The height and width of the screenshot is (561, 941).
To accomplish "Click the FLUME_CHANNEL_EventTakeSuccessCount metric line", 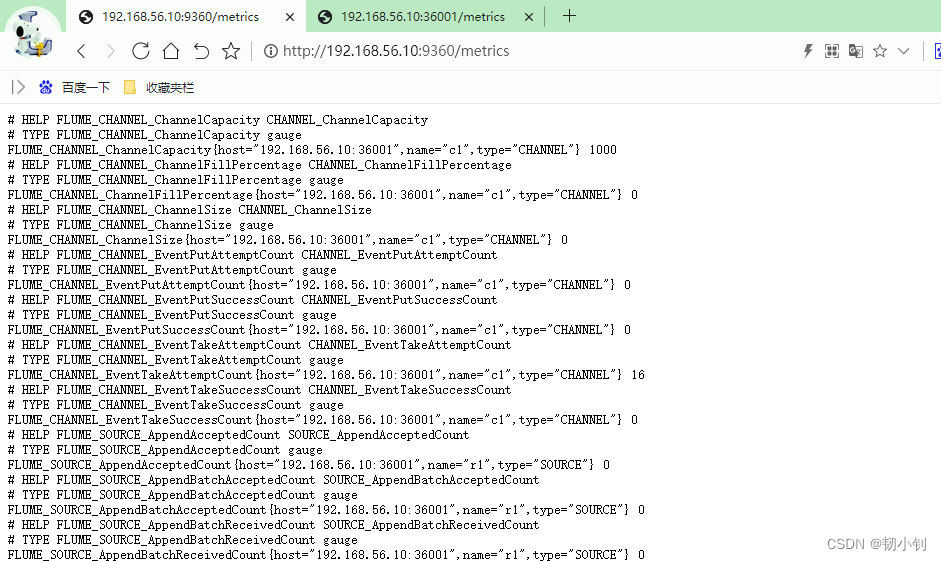I will pos(322,420).
